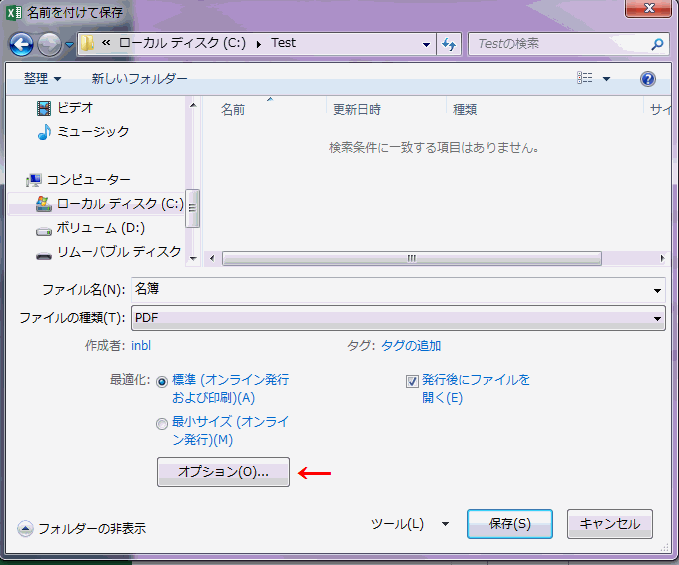The height and width of the screenshot is (565, 679).
Task: Open the ツール(L) dropdown
Action: click(410, 524)
